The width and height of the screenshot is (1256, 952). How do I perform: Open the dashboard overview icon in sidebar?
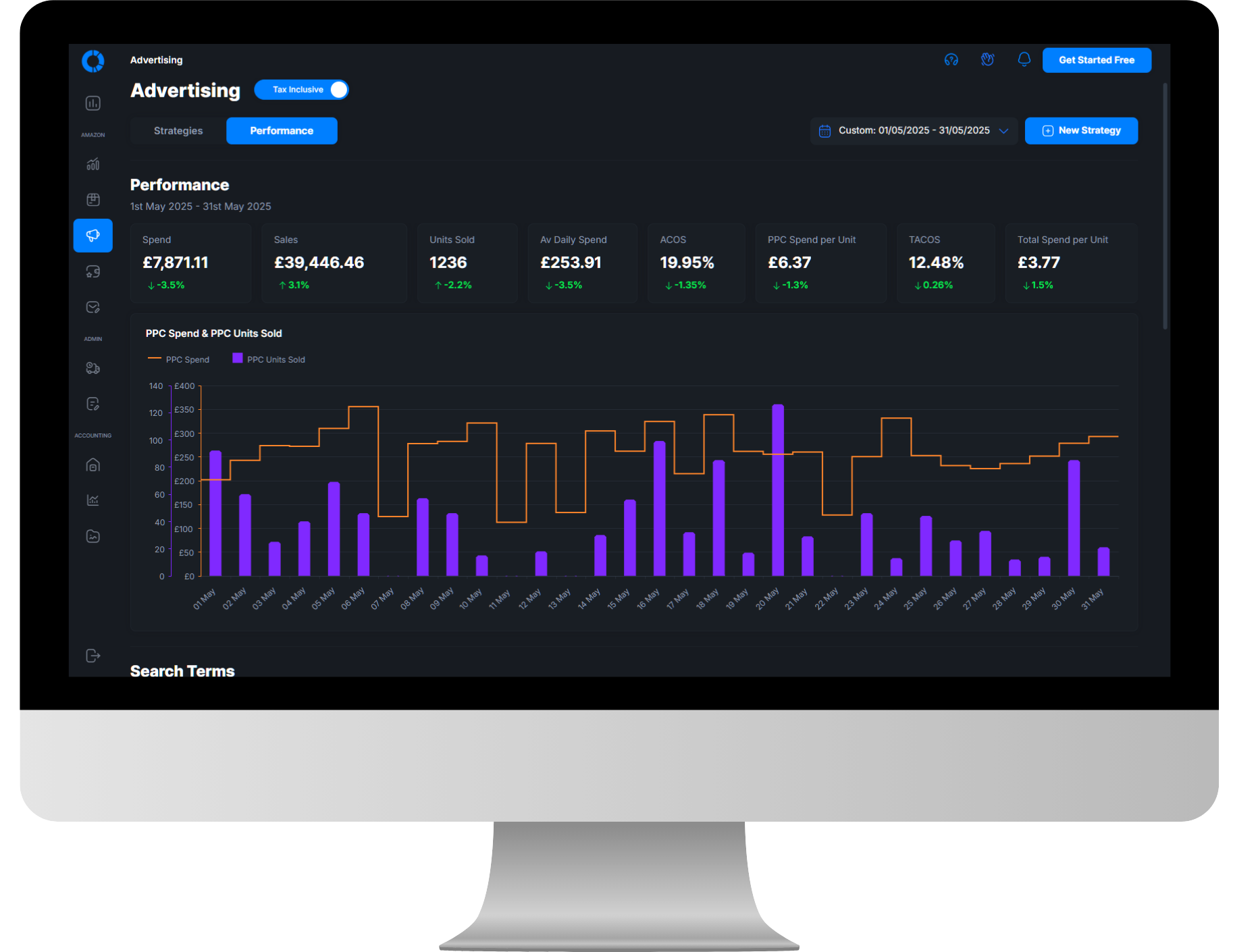click(93, 103)
